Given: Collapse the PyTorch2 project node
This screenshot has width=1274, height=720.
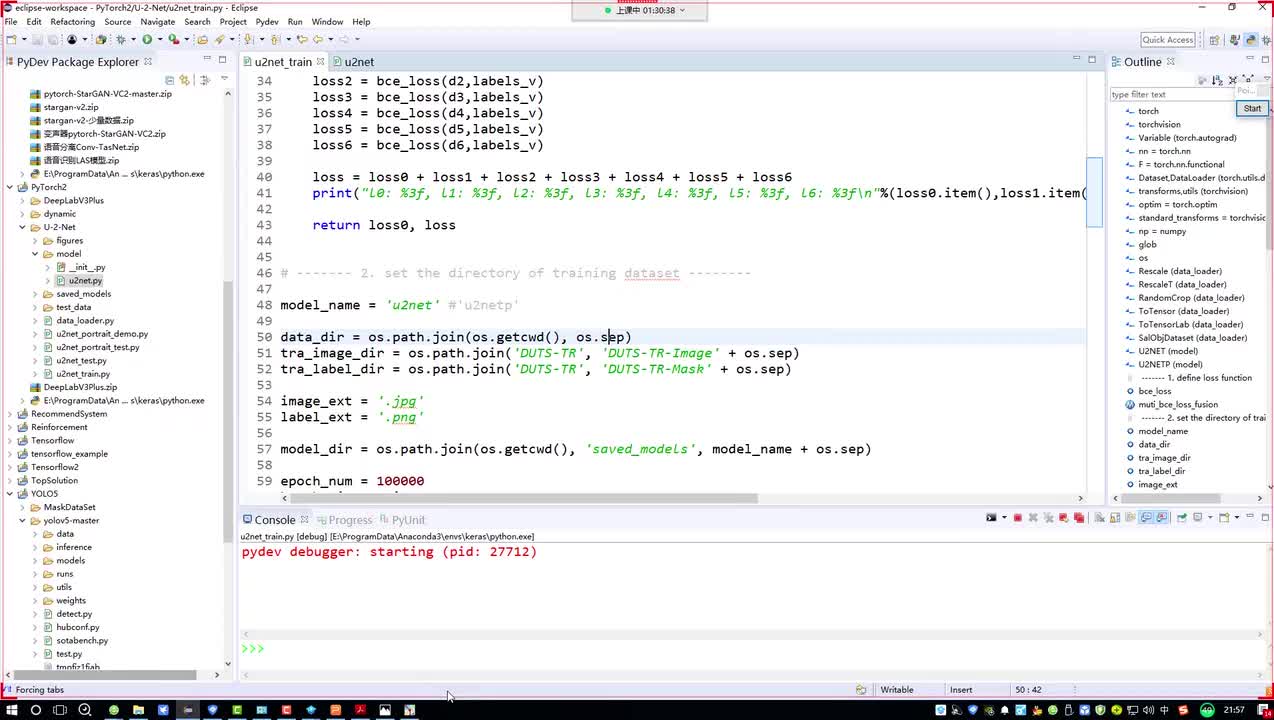Looking at the screenshot, I should tap(10, 187).
